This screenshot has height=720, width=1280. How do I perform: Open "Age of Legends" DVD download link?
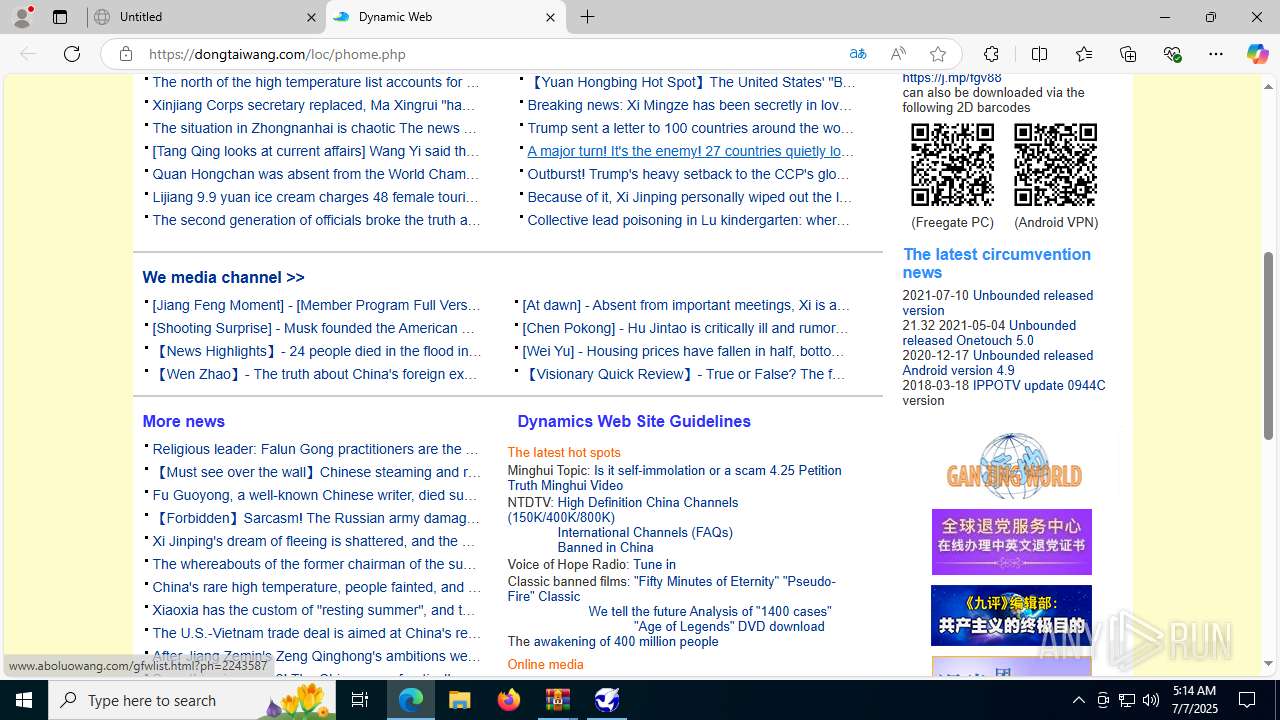[x=729, y=626]
